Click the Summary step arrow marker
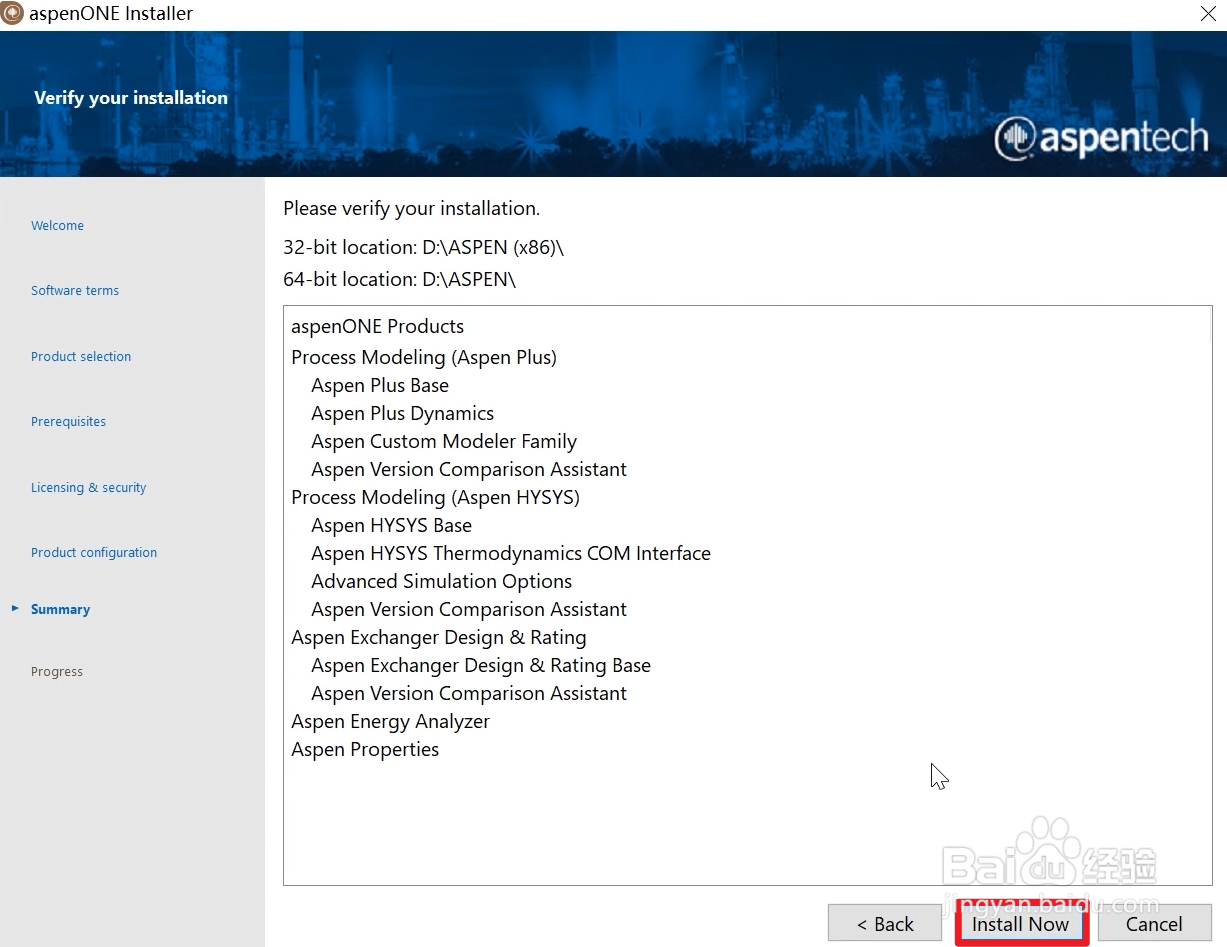This screenshot has width=1227, height=947. point(15,608)
